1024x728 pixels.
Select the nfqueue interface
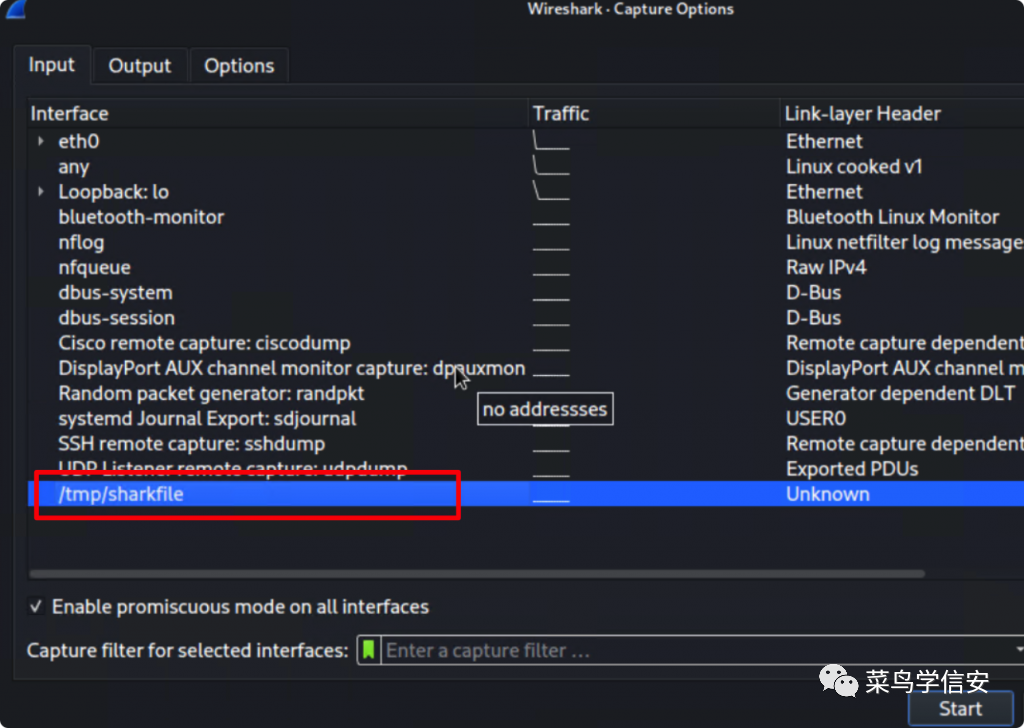tap(94, 268)
